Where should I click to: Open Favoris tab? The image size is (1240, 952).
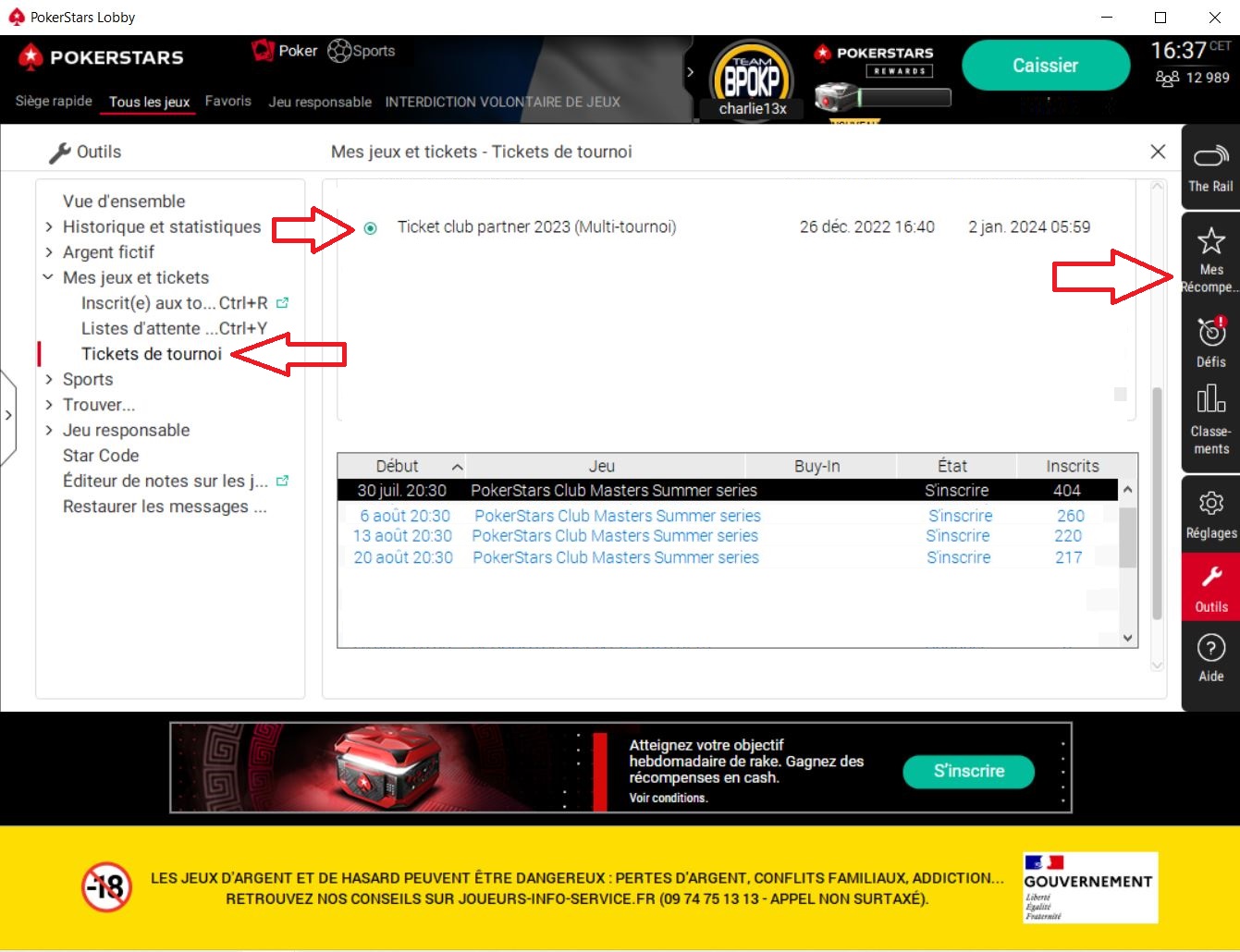[228, 101]
